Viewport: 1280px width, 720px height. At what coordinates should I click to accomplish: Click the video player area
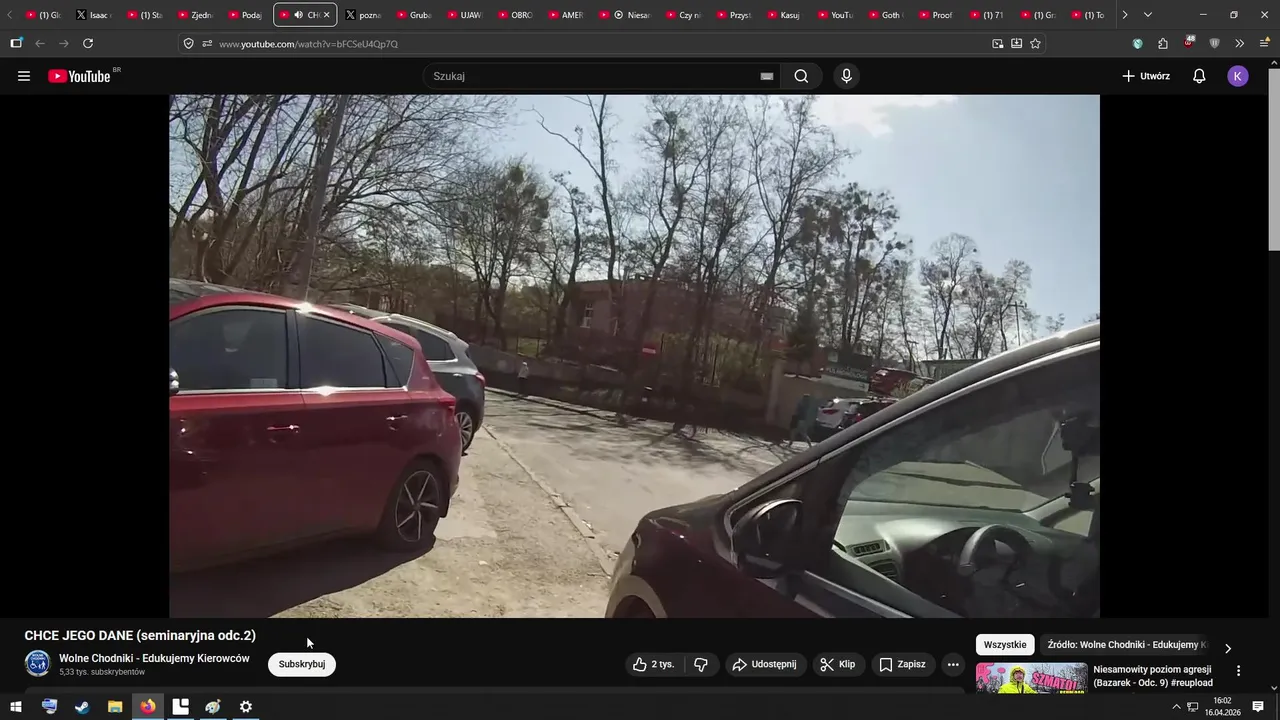coord(634,356)
